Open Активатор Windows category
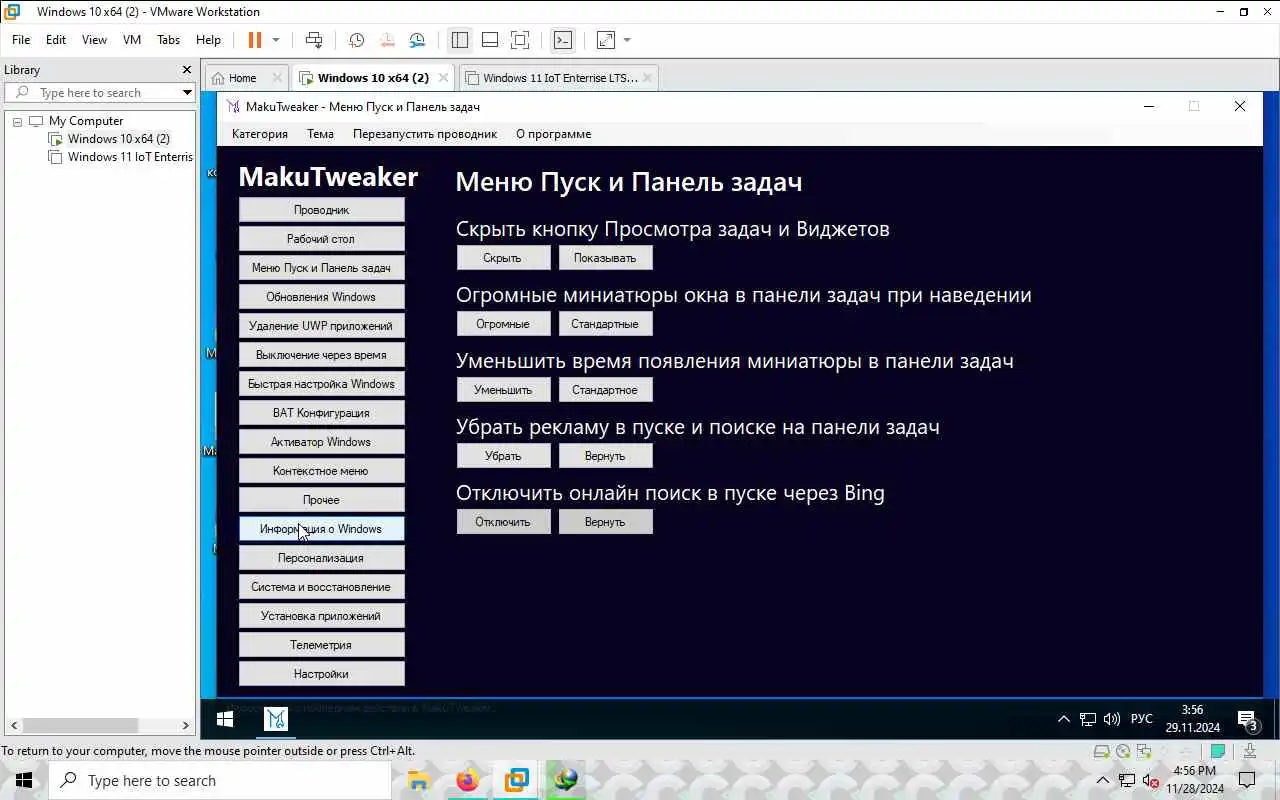The height and width of the screenshot is (800, 1280). [321, 442]
